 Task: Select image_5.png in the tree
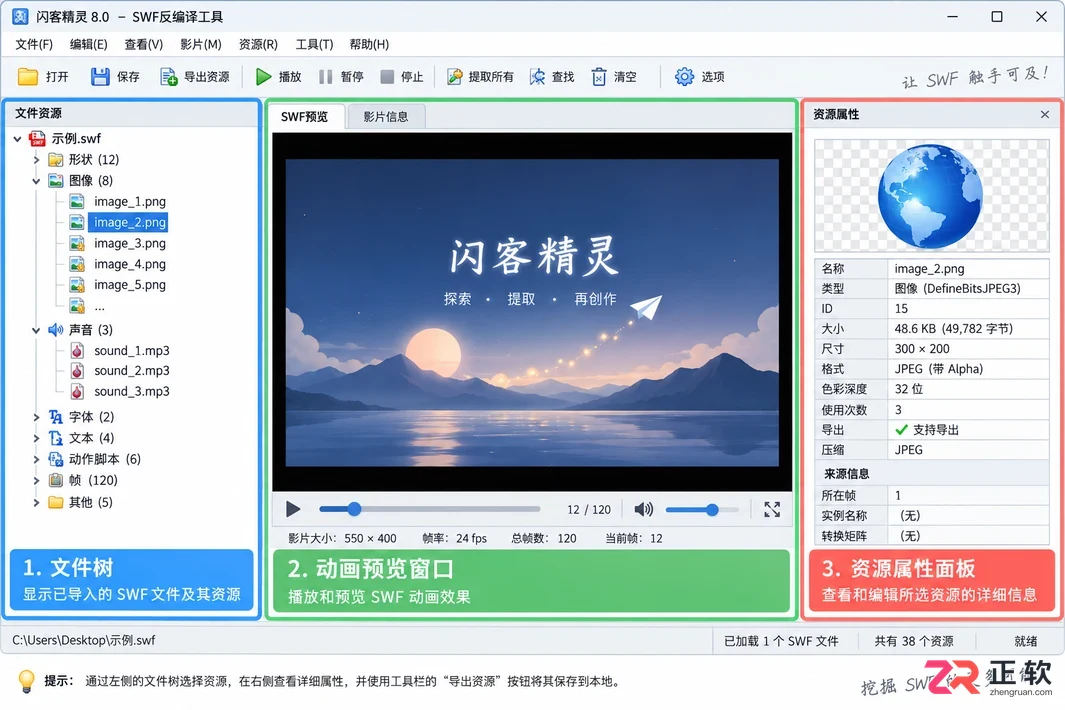130,285
